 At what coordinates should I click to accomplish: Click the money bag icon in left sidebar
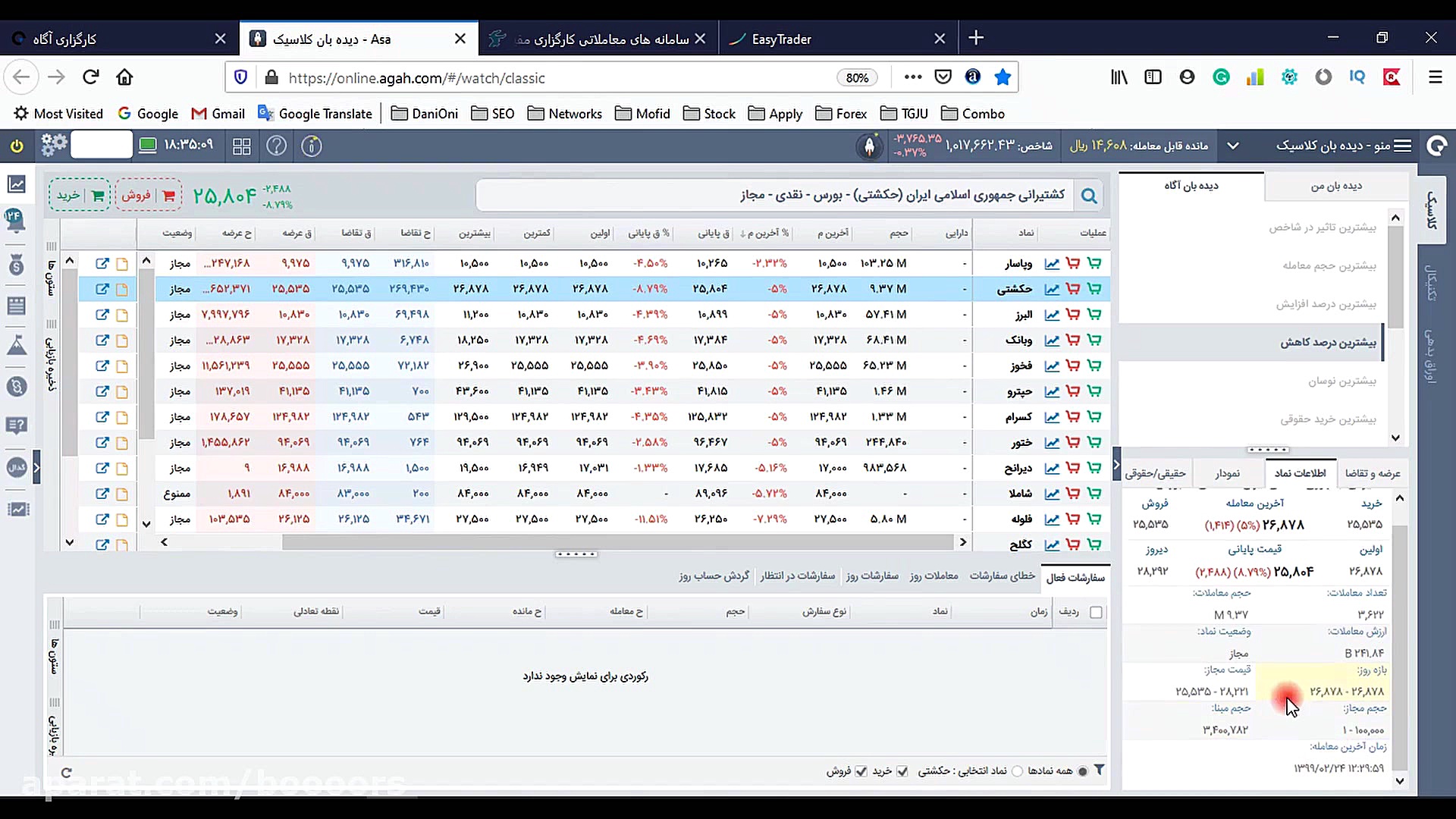(x=17, y=265)
